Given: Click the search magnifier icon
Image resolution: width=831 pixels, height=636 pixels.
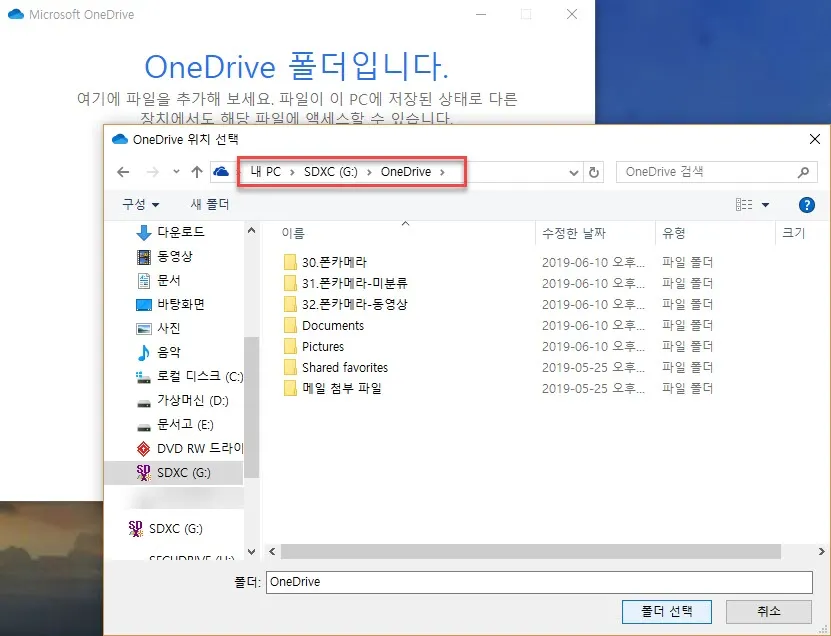Looking at the screenshot, I should pyautogui.click(x=803, y=172).
